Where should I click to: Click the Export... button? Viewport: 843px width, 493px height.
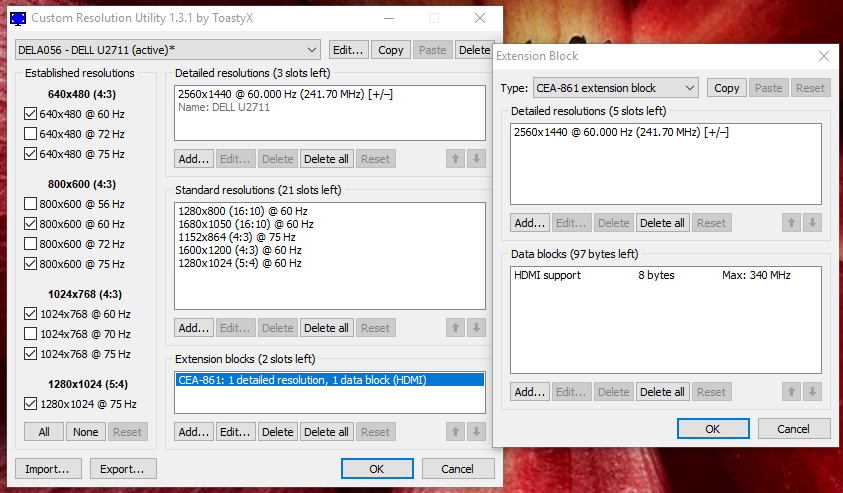click(124, 468)
